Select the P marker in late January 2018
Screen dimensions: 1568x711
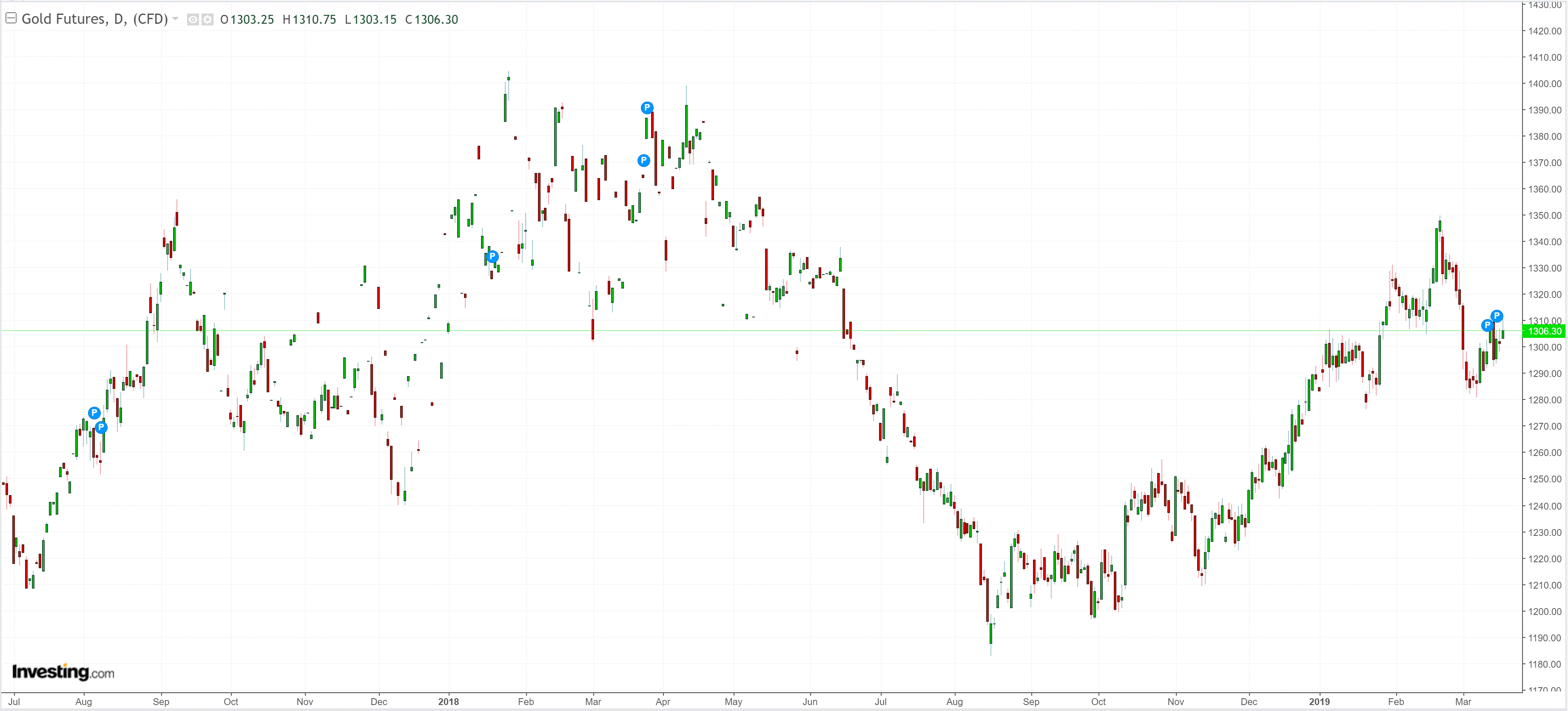tap(492, 256)
